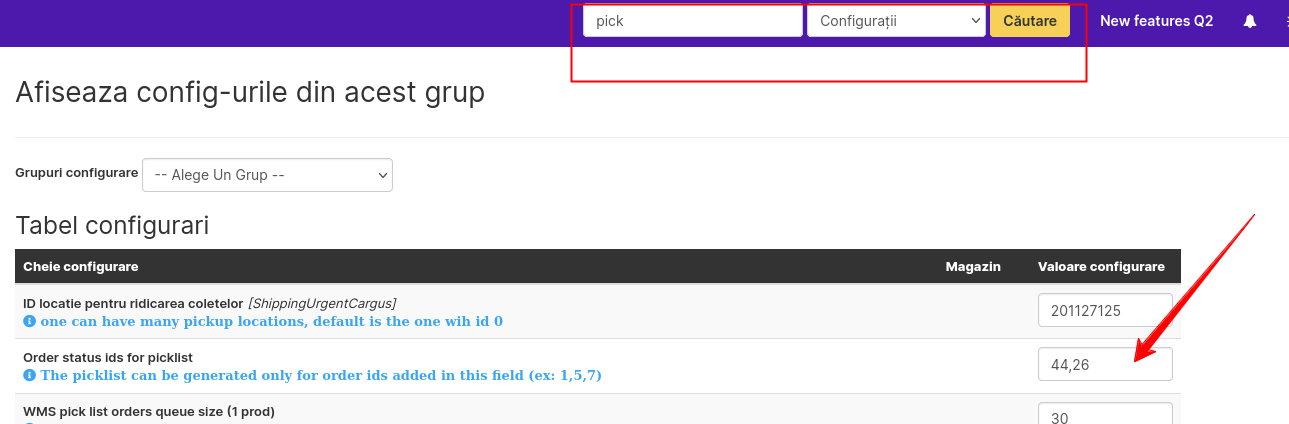This screenshot has height=424, width=1289.
Task: Edit the pickup location ID field 201127125
Action: [1105, 311]
